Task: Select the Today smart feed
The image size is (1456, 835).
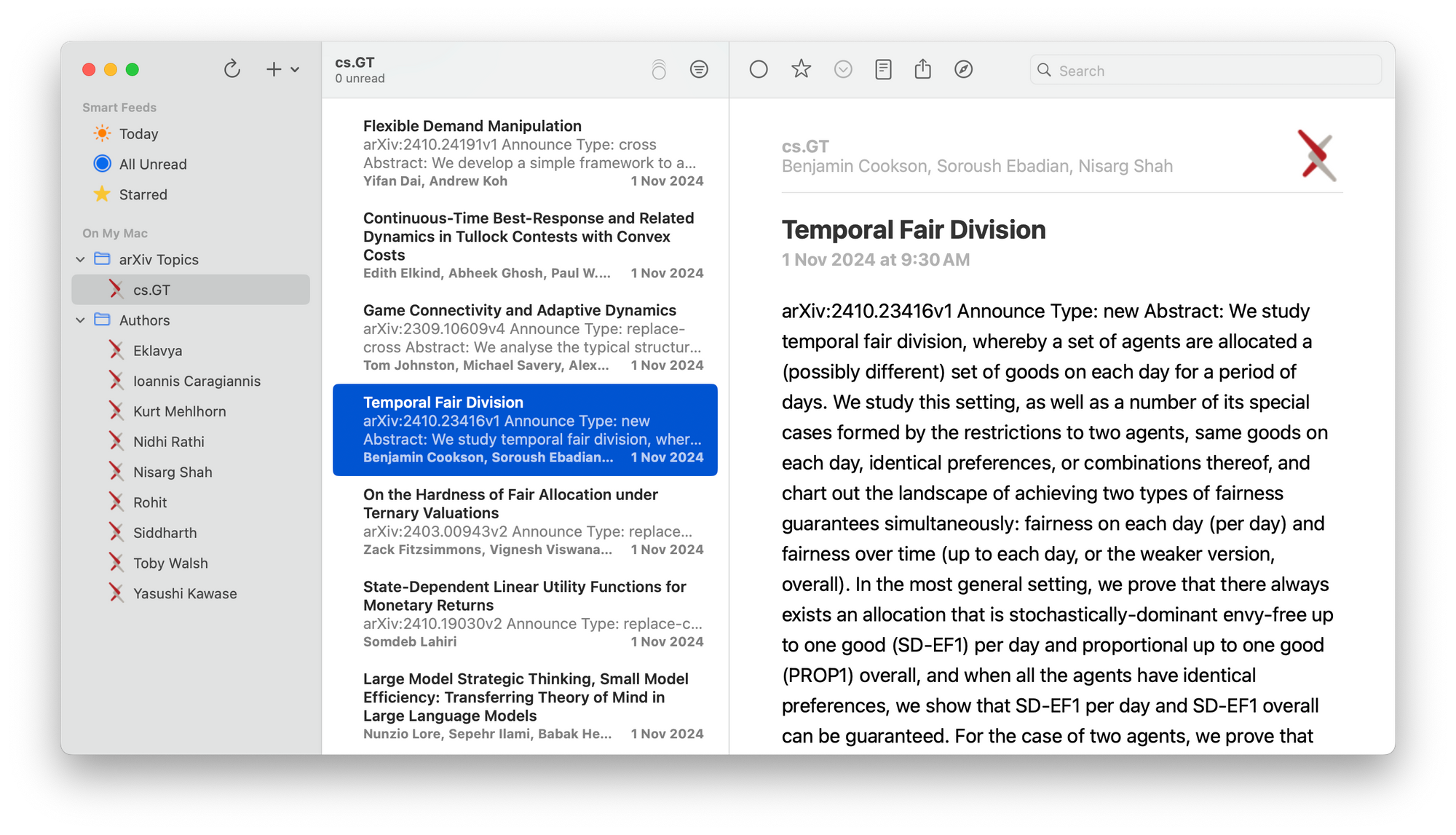Action: point(191,134)
